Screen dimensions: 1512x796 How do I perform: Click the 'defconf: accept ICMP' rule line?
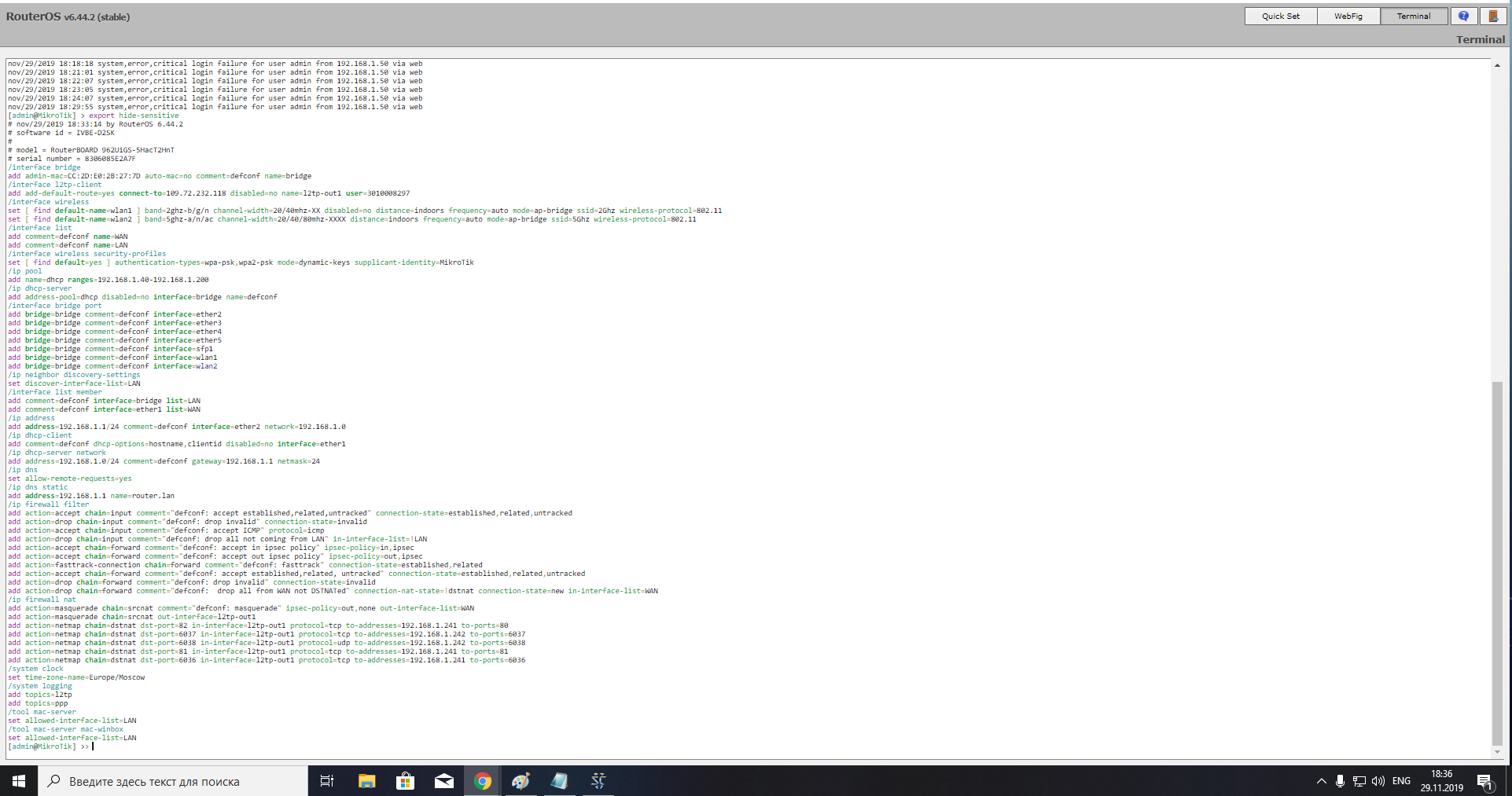click(166, 530)
